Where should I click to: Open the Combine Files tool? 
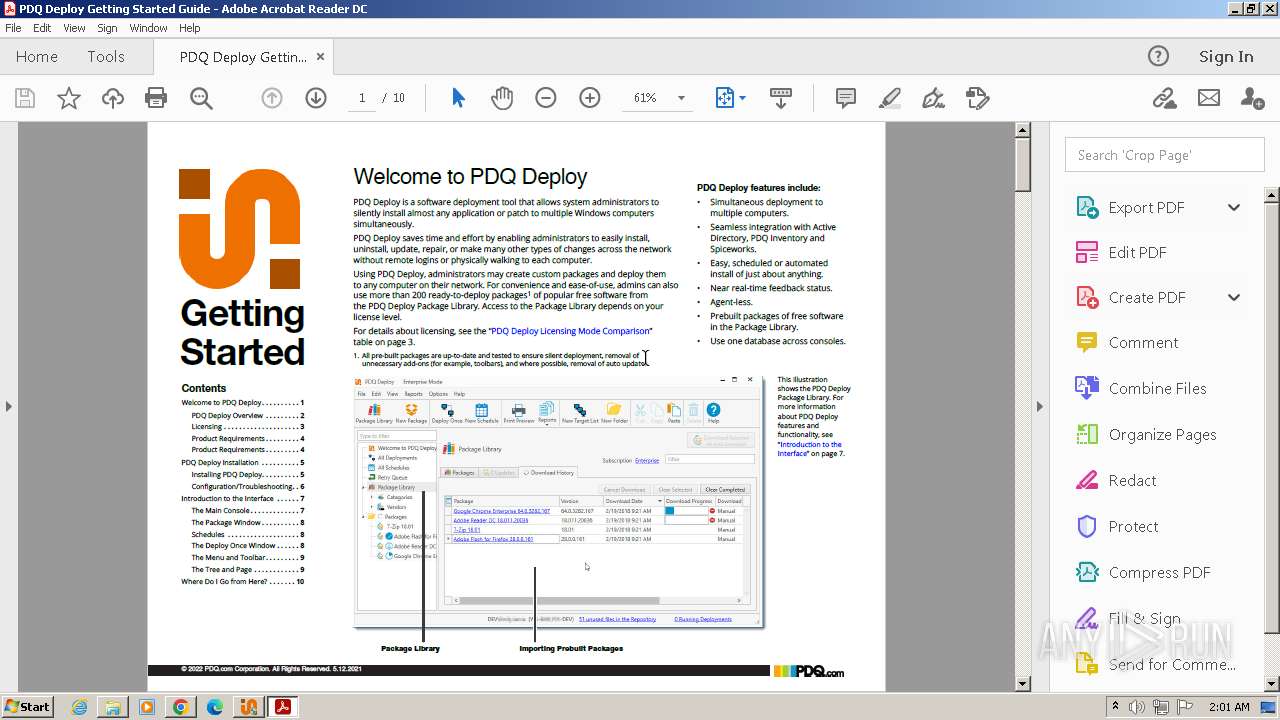1157,388
